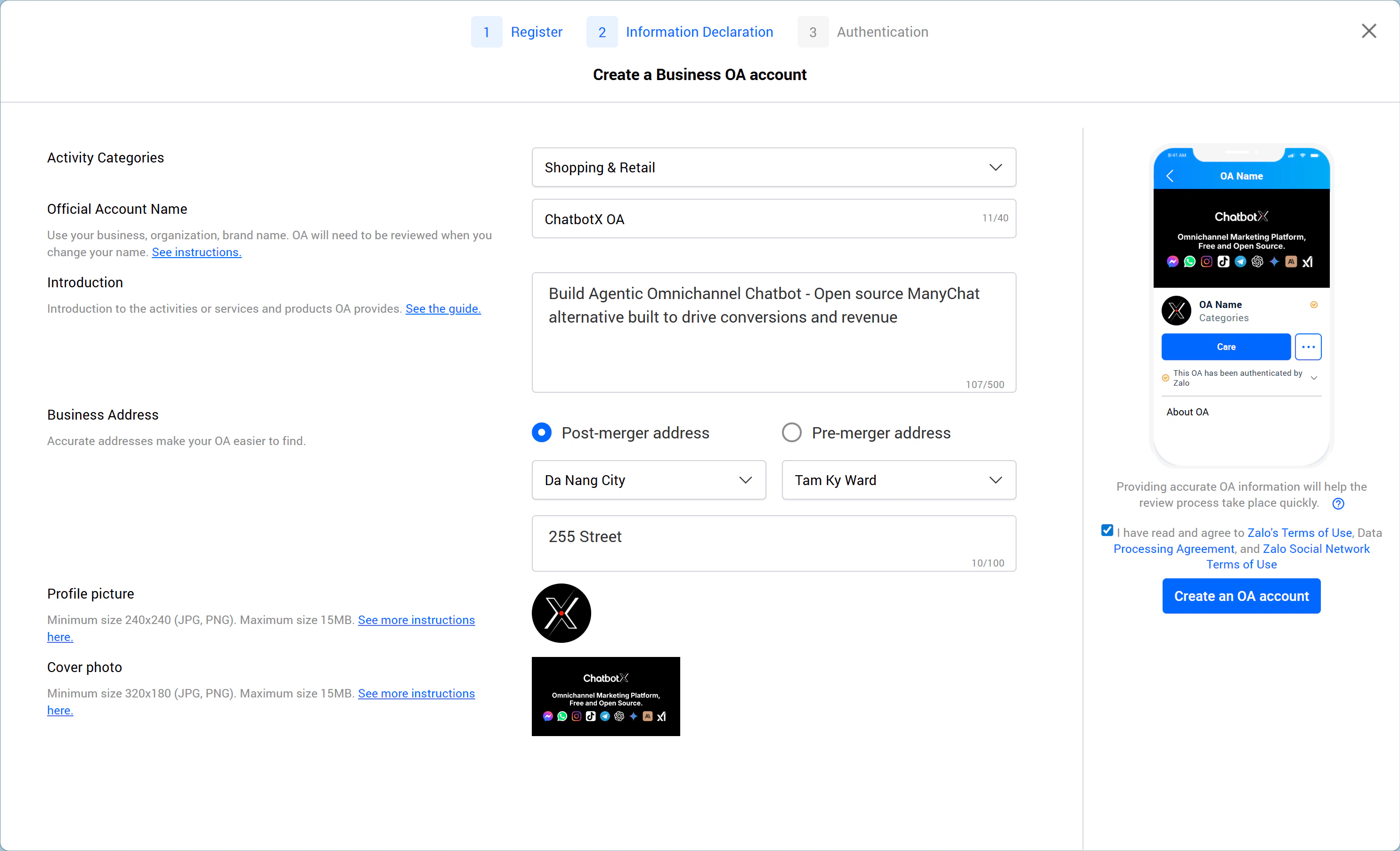1400x851 pixels.
Task: Select Post-merger address radio button
Action: 541,432
